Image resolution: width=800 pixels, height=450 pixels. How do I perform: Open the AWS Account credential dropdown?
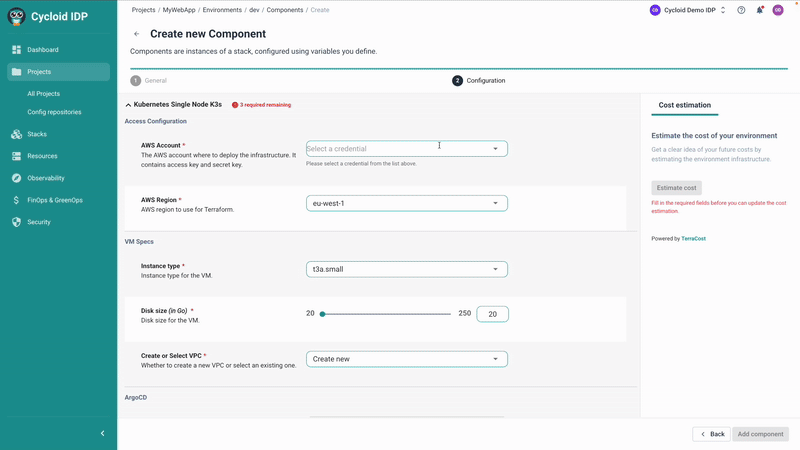[x=406, y=149]
